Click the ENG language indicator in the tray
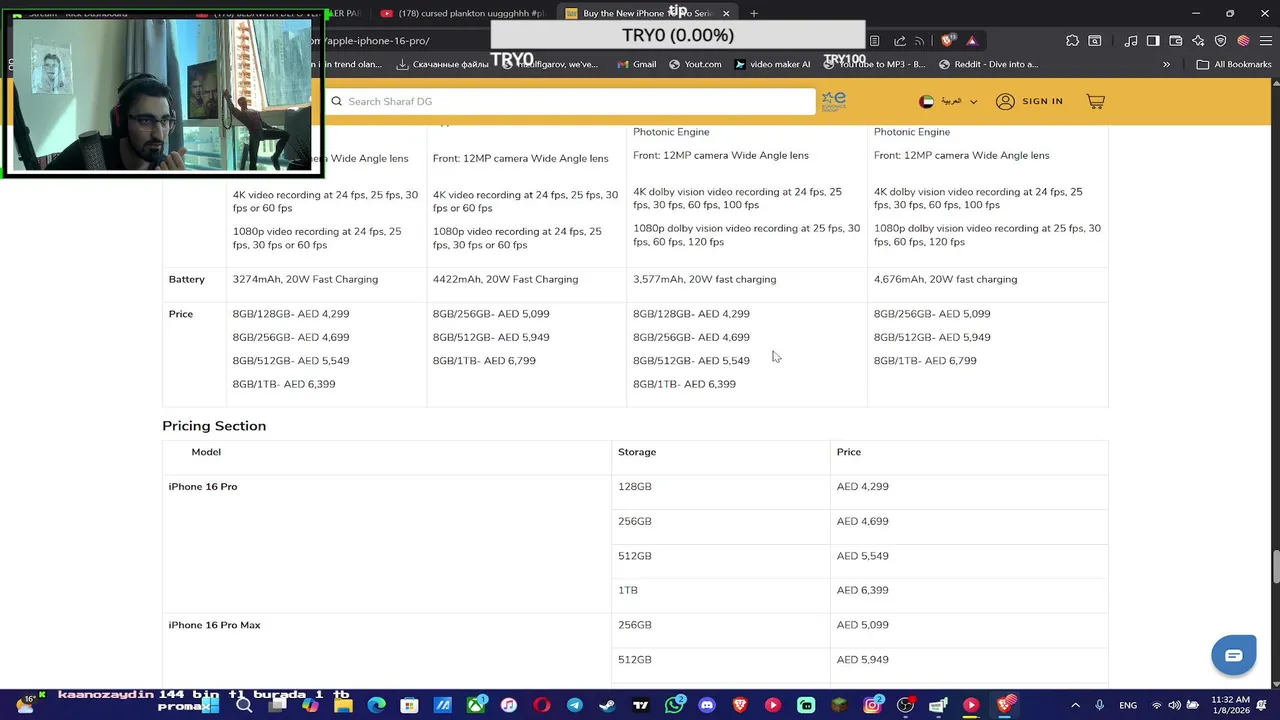1280x720 pixels. 1128,705
